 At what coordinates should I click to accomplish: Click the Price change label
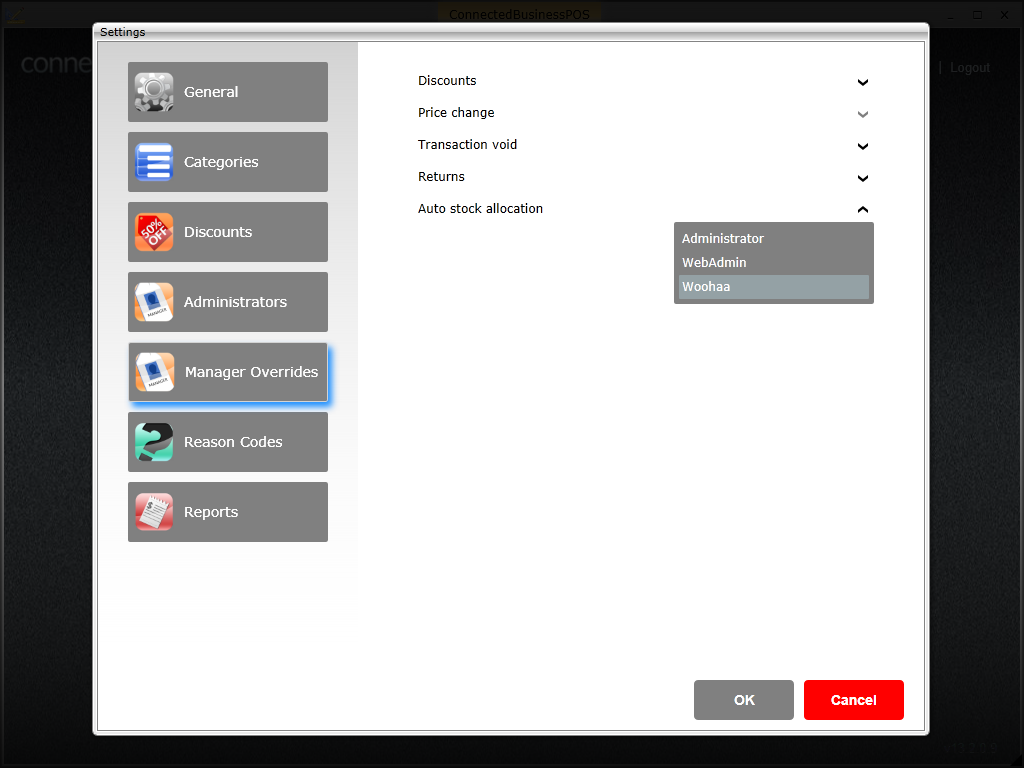(456, 113)
